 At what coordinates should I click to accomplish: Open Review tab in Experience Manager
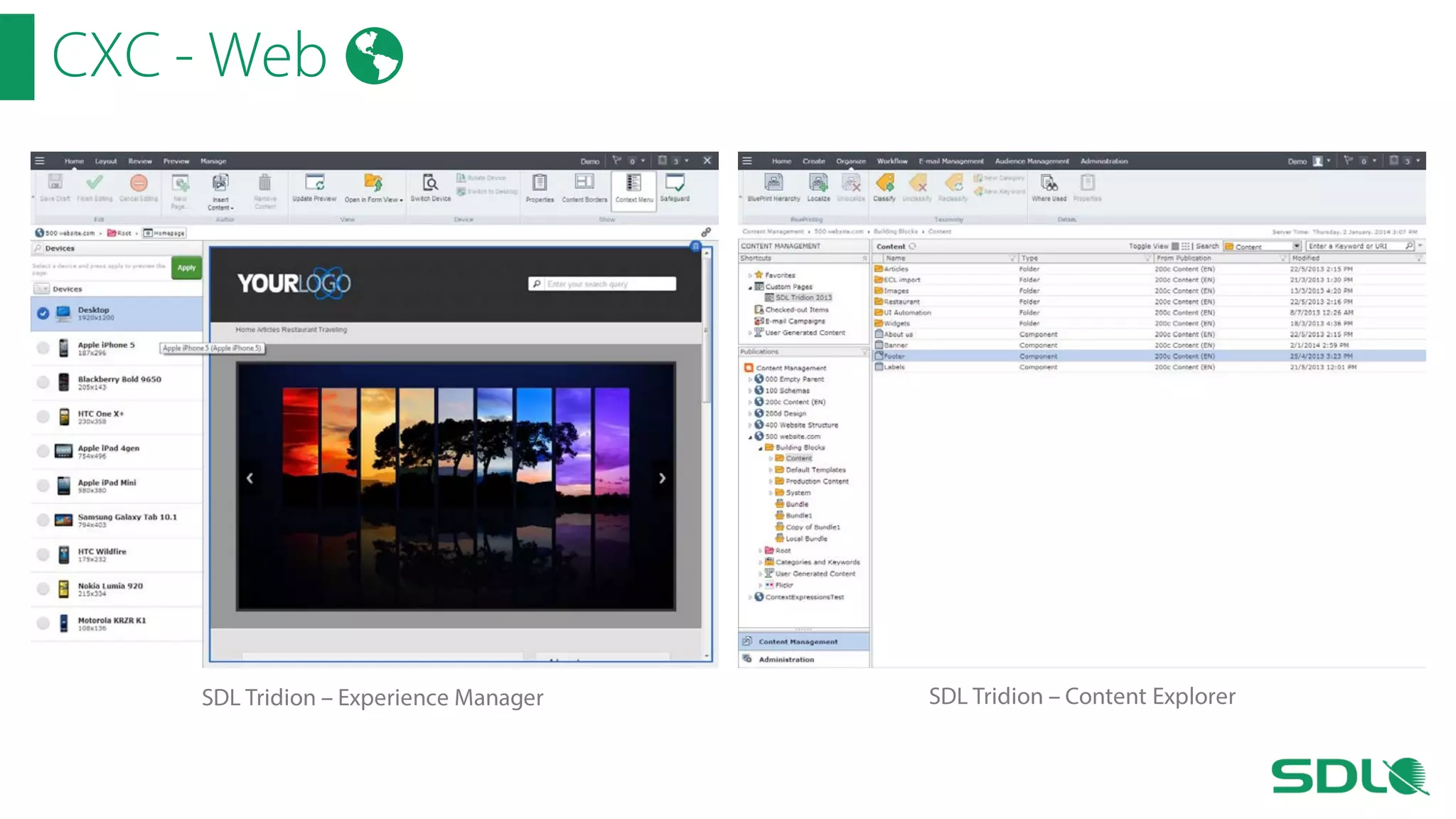tap(140, 161)
